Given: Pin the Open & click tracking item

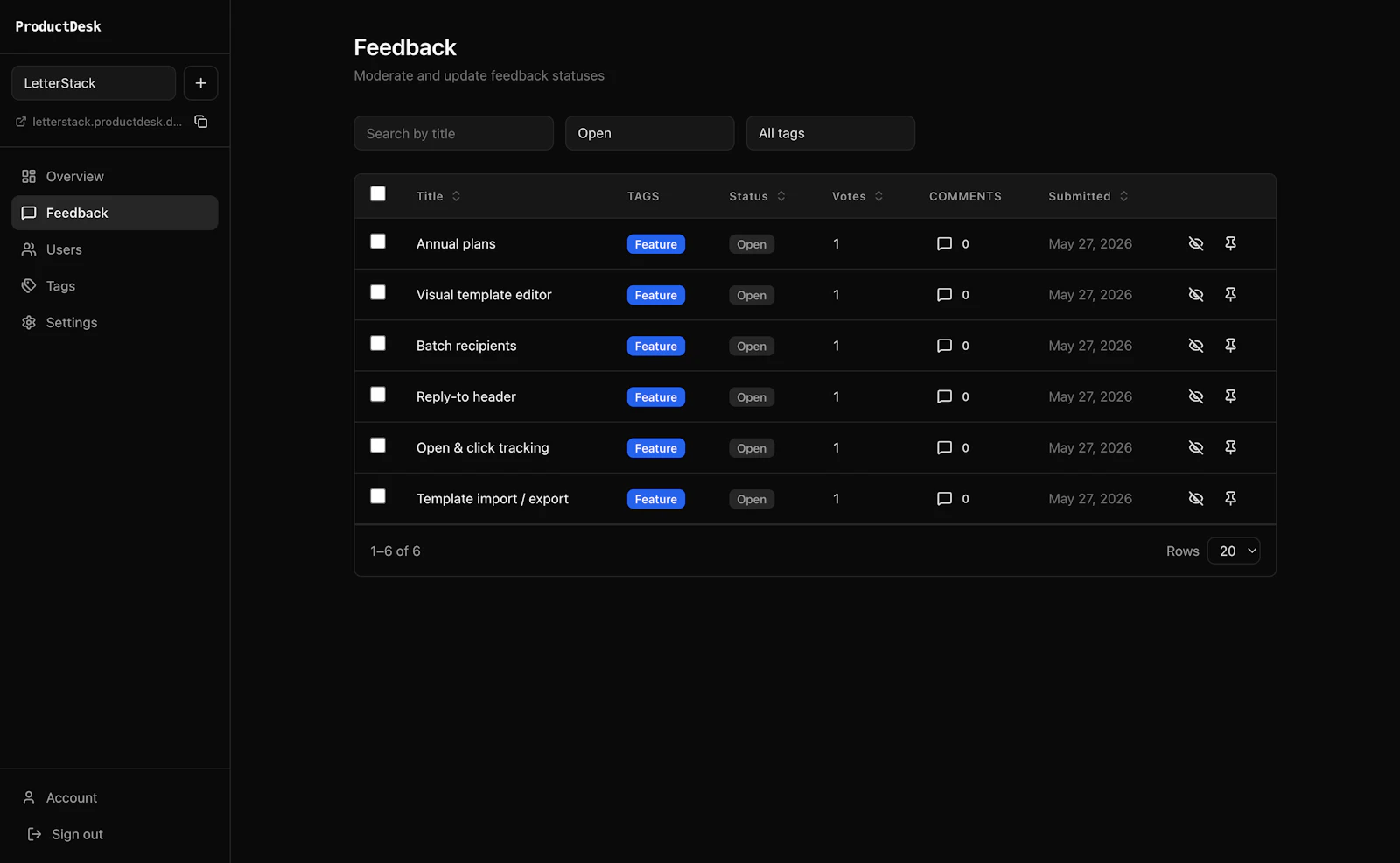Looking at the screenshot, I should (x=1230, y=447).
